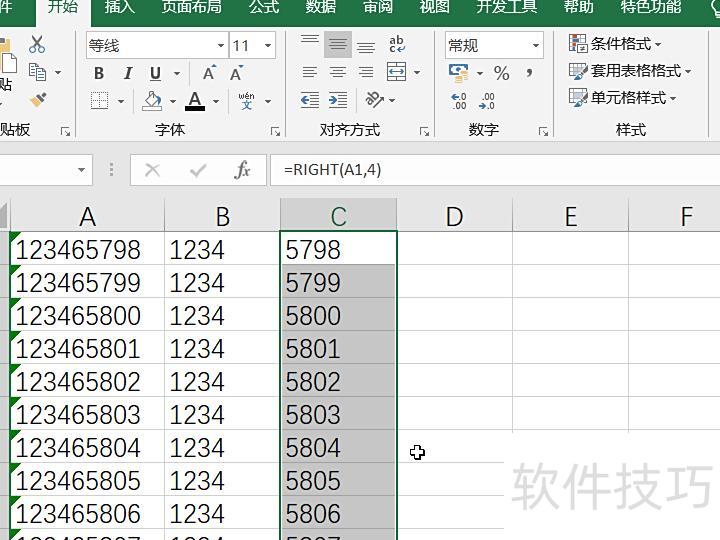720x540 pixels.
Task: Click the wén phonetic guide icon
Action: point(246,101)
